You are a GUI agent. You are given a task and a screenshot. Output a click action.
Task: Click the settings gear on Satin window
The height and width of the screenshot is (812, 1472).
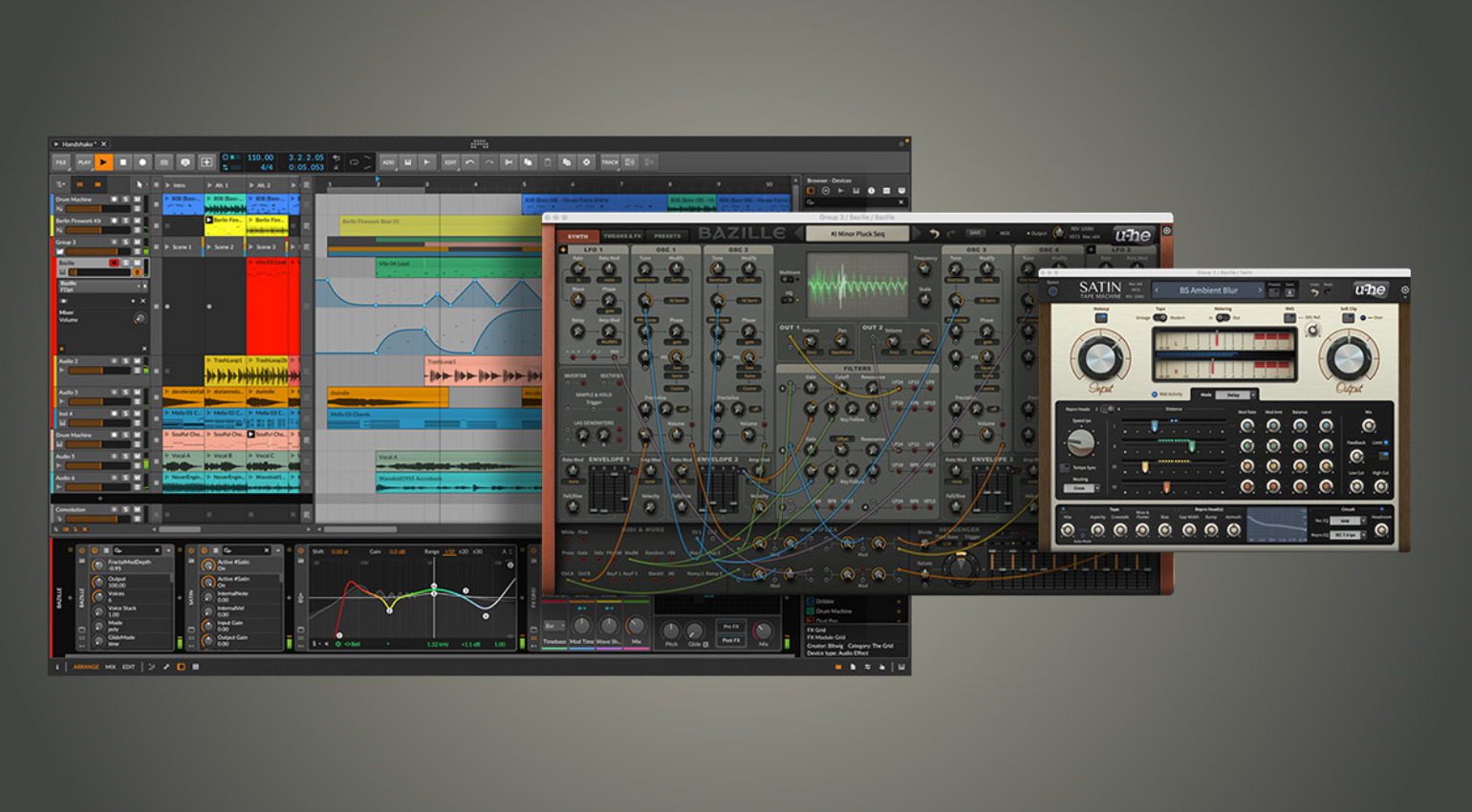[x=1404, y=289]
